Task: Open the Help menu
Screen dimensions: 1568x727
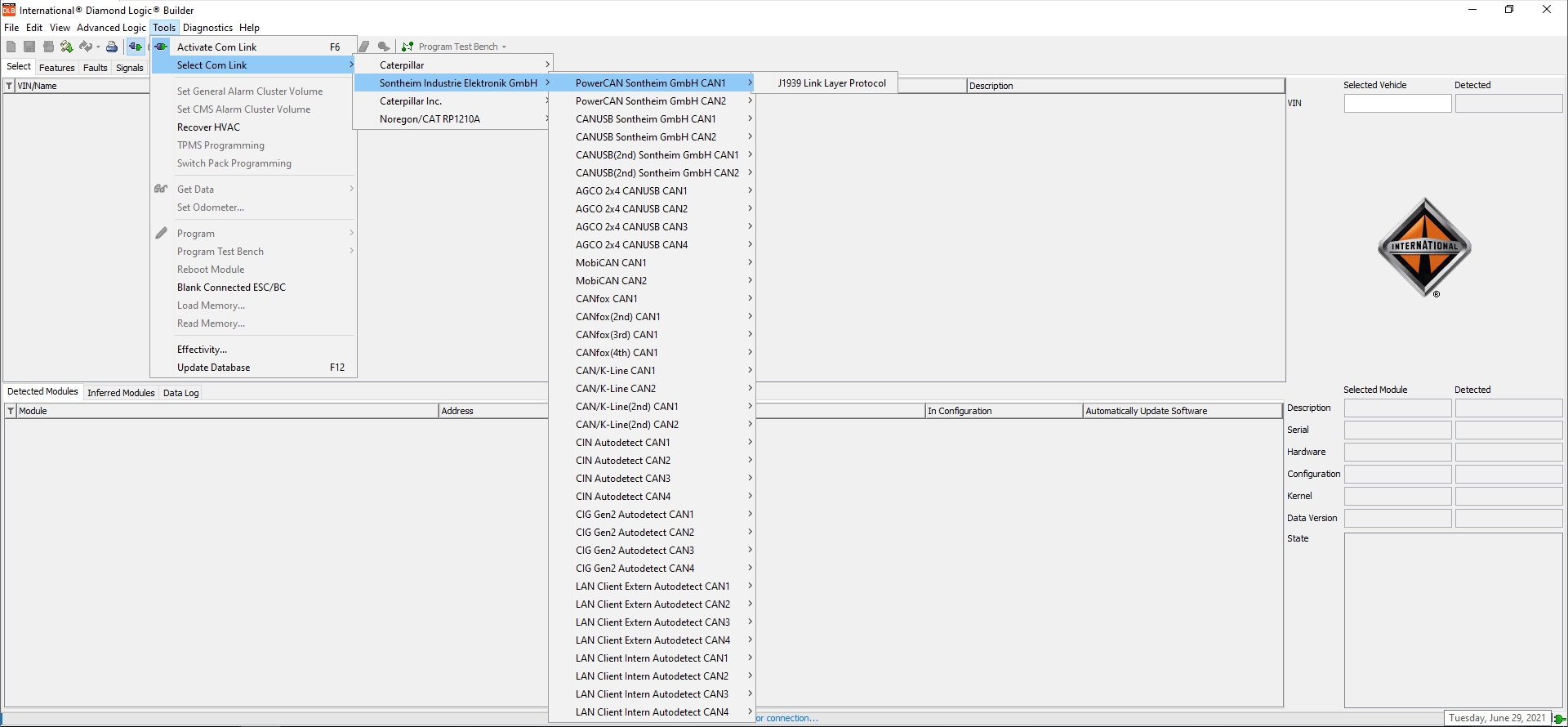Action: [x=249, y=28]
